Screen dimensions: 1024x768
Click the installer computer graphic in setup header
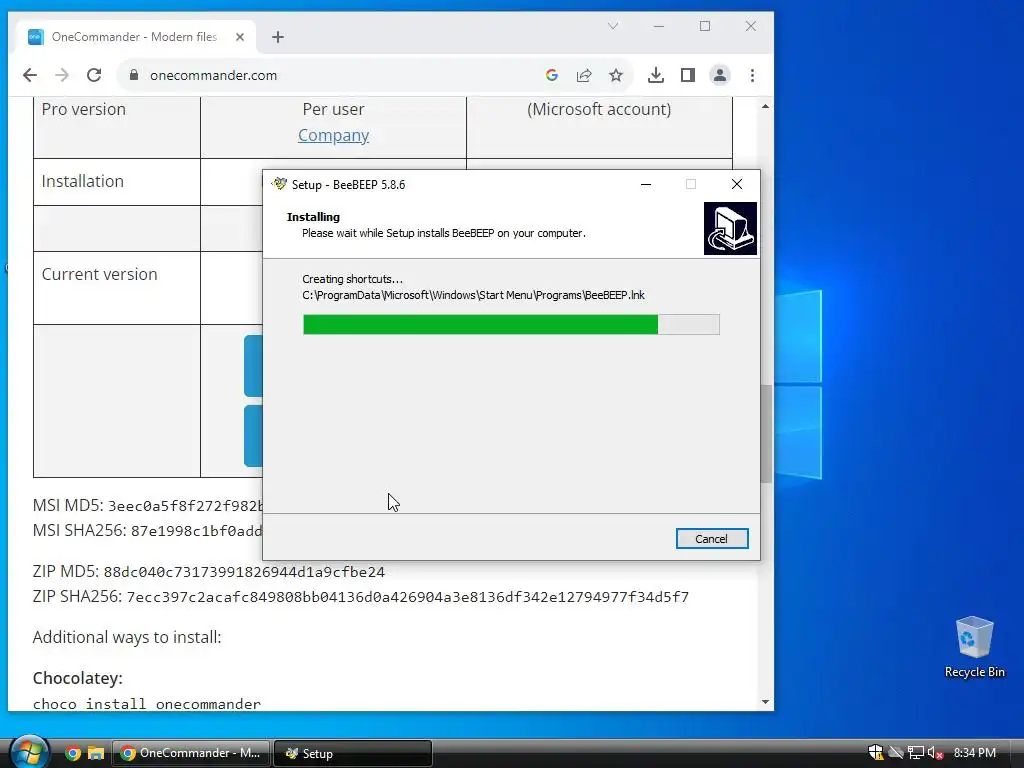[730, 228]
